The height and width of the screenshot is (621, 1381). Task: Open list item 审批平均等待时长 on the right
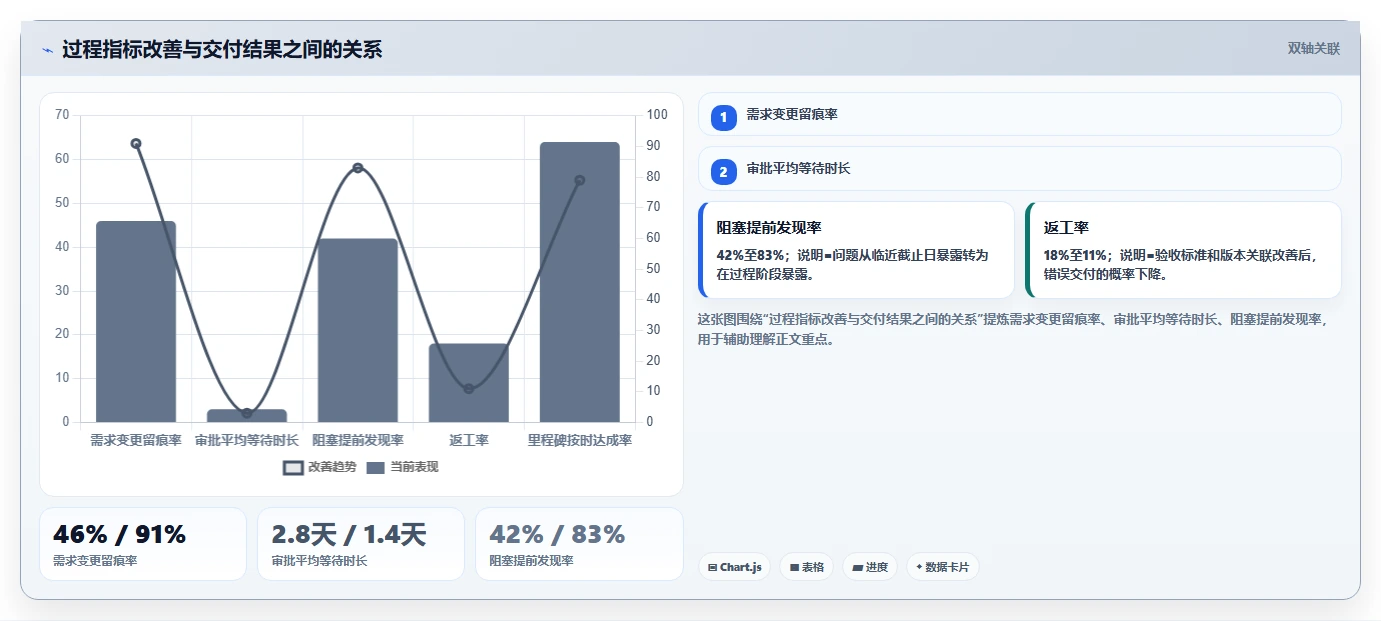click(1020, 169)
